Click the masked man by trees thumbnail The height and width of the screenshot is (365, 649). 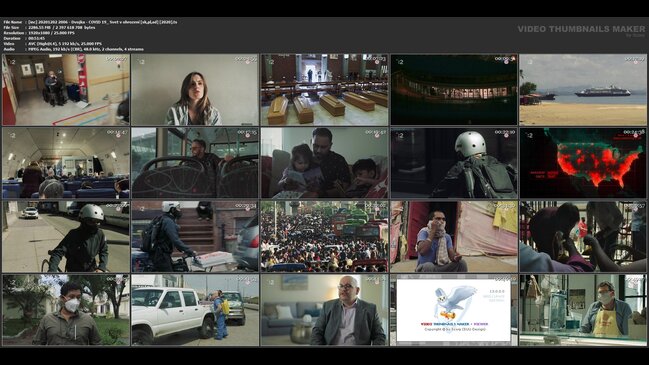[65, 310]
